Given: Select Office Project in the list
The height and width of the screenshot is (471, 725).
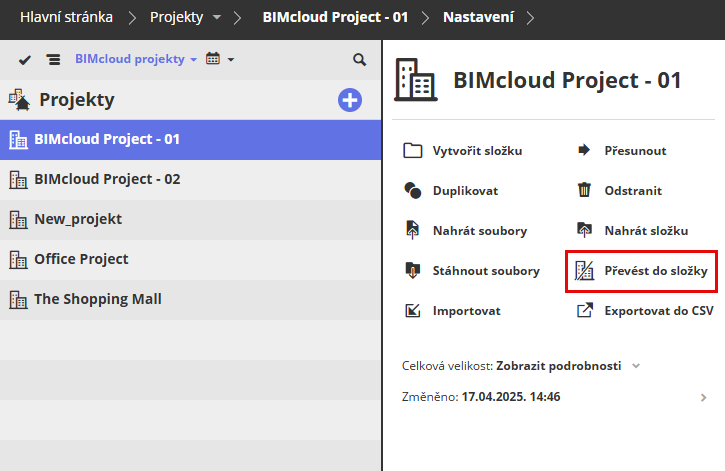Looking at the screenshot, I should pyautogui.click(x=190, y=259).
